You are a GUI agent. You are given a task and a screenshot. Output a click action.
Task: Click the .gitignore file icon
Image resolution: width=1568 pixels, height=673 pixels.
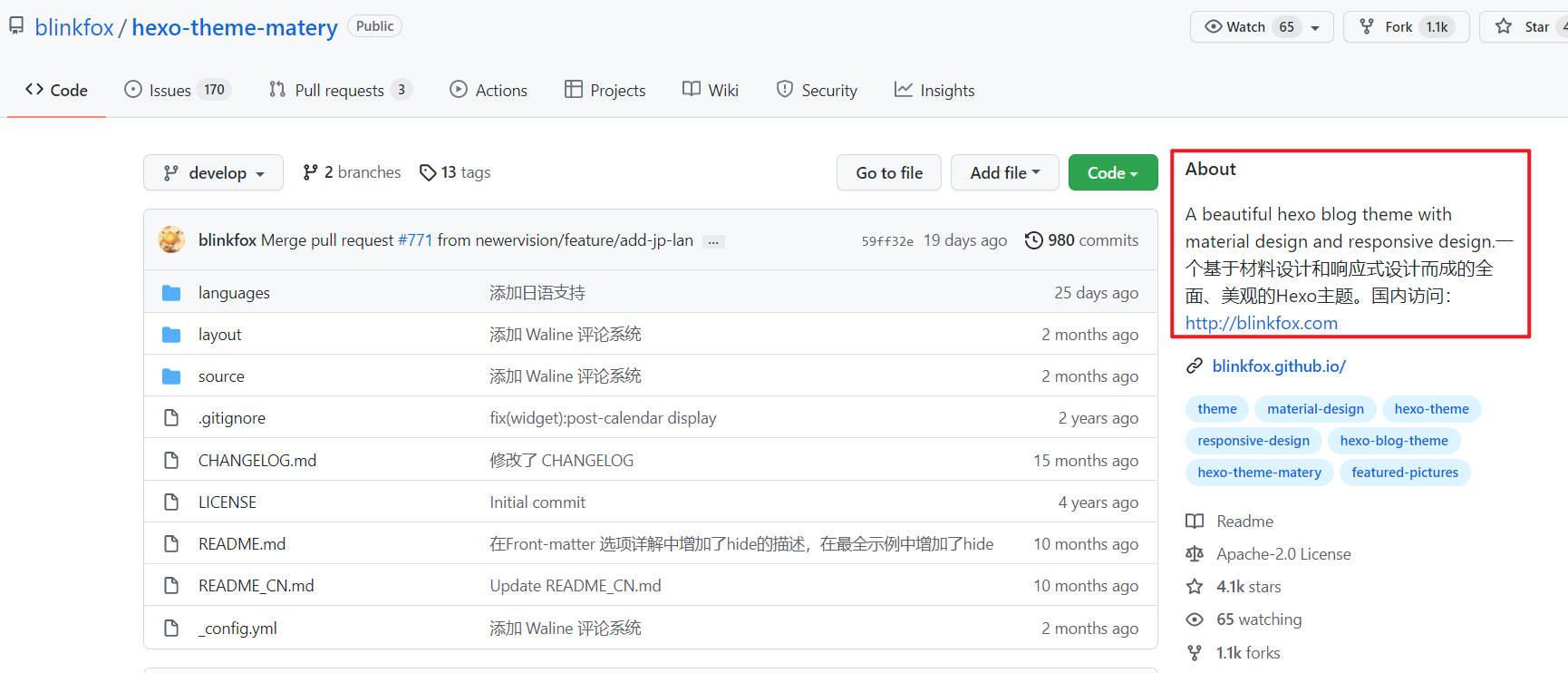(171, 418)
